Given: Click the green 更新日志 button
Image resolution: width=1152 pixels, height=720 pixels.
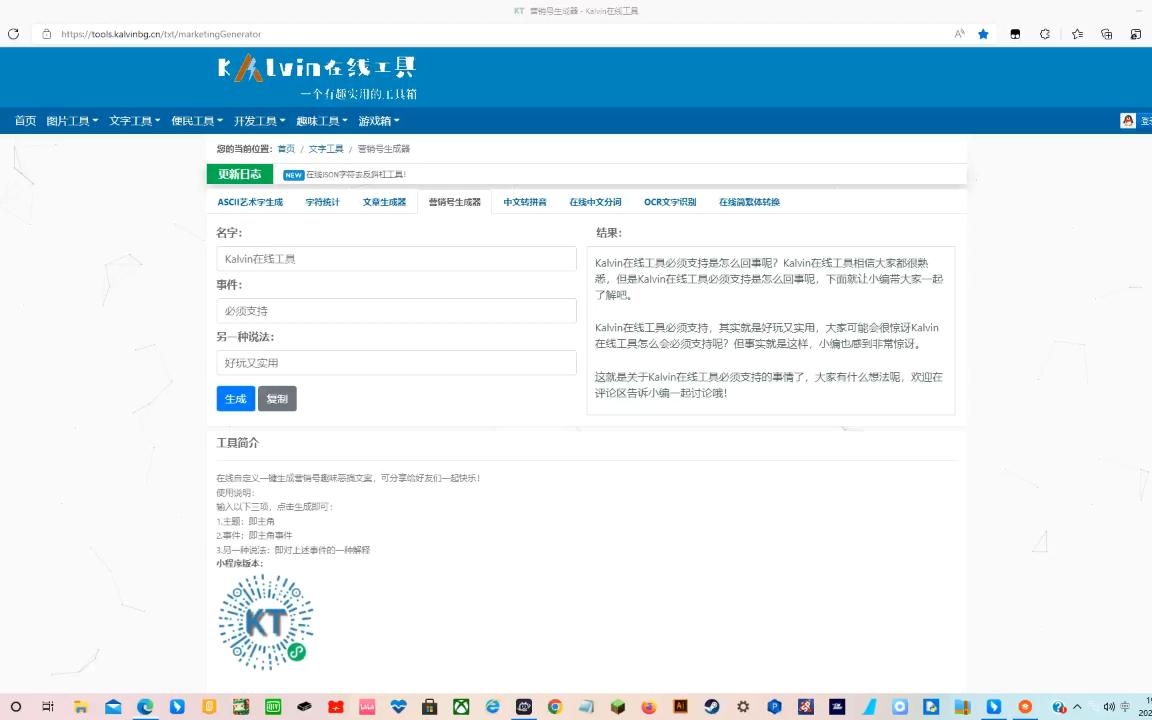Looking at the screenshot, I should click(x=240, y=174).
